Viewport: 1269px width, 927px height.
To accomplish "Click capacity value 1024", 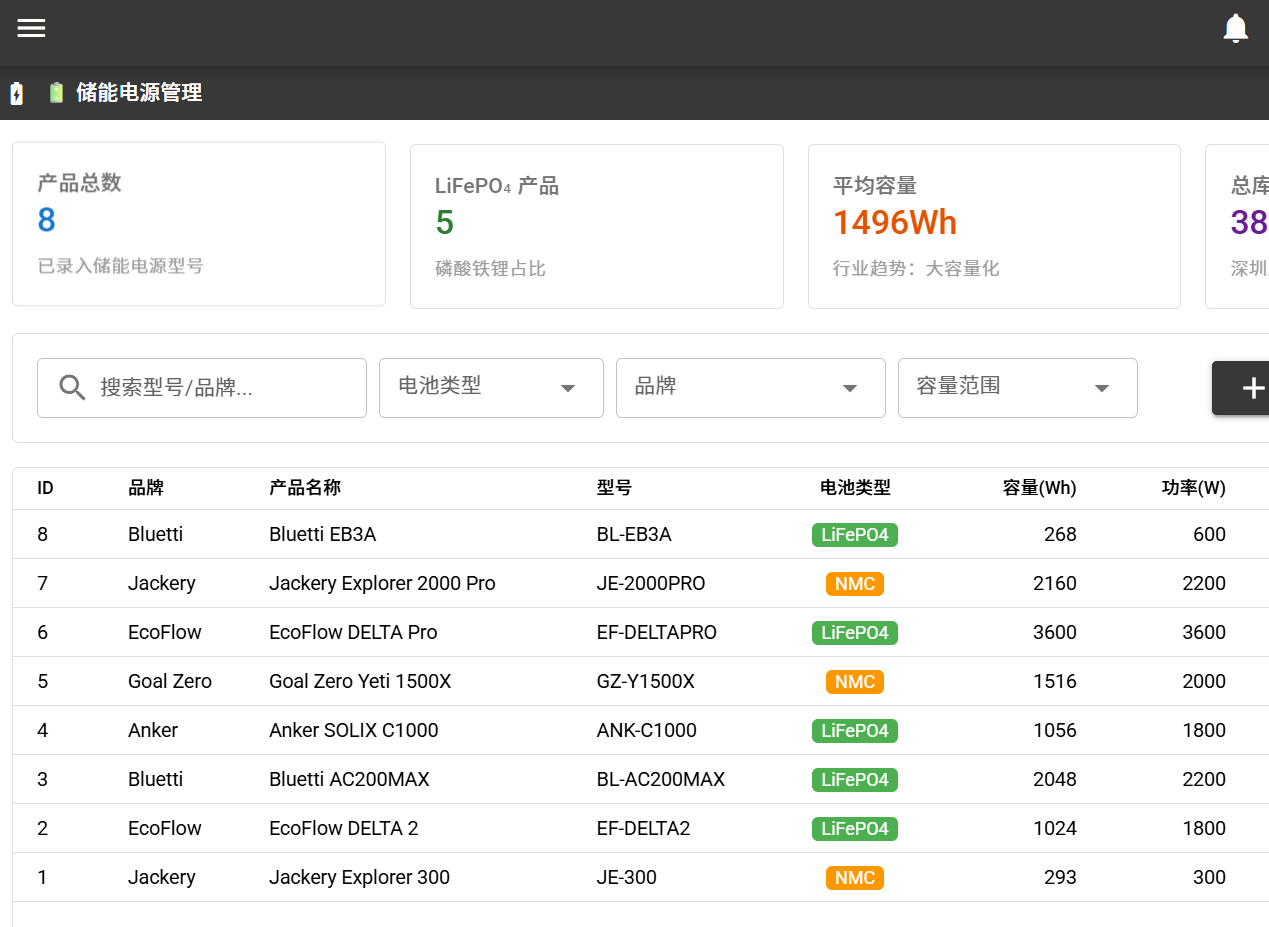I will coord(1055,828).
